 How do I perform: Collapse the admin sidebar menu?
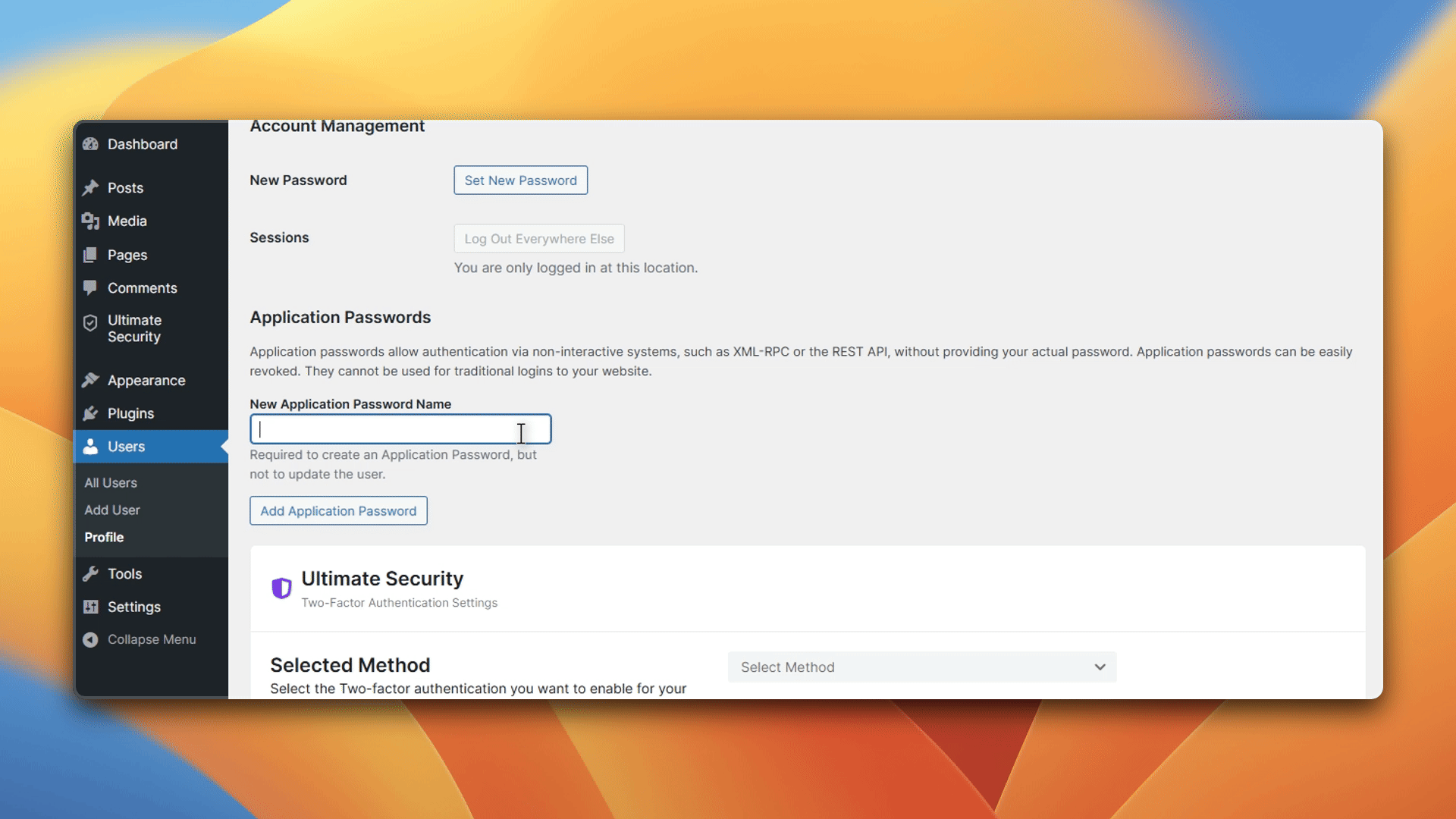point(91,639)
